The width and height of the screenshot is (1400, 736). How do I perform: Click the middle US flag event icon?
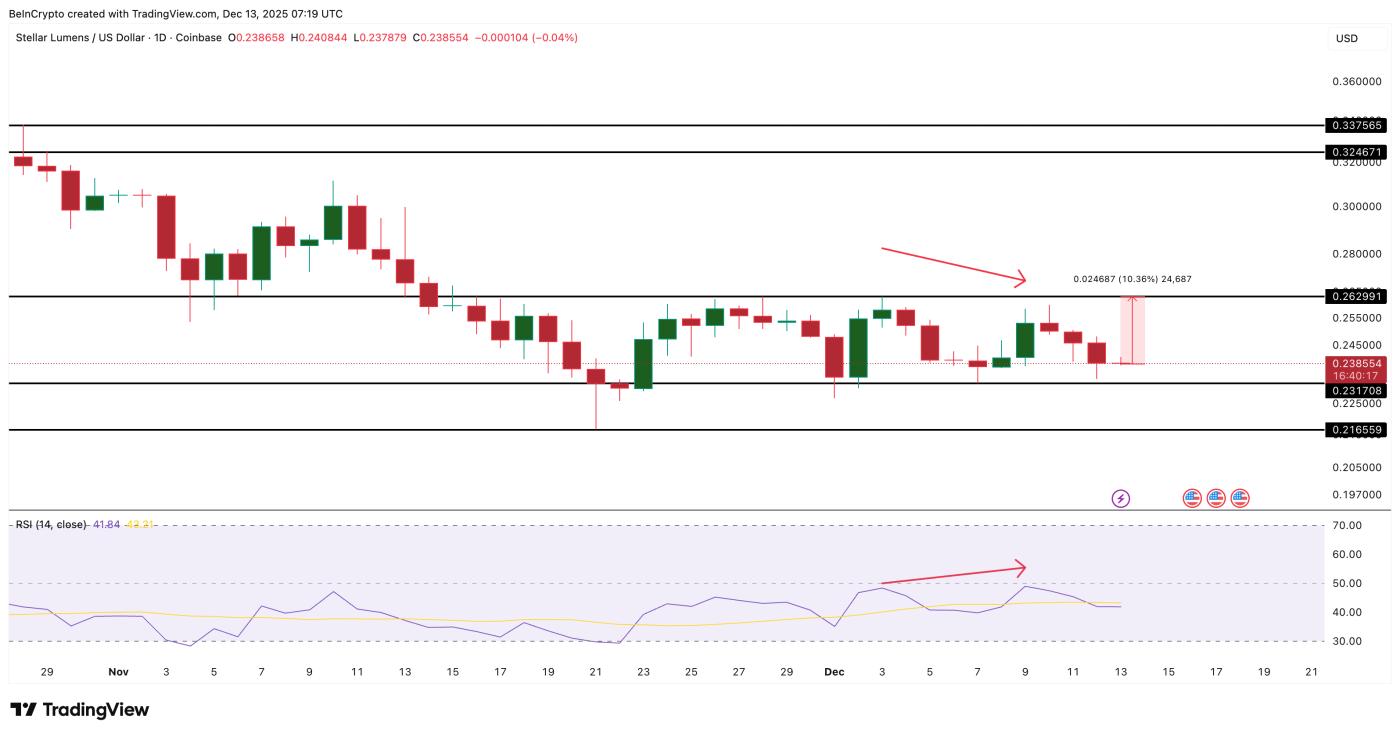click(1214, 499)
